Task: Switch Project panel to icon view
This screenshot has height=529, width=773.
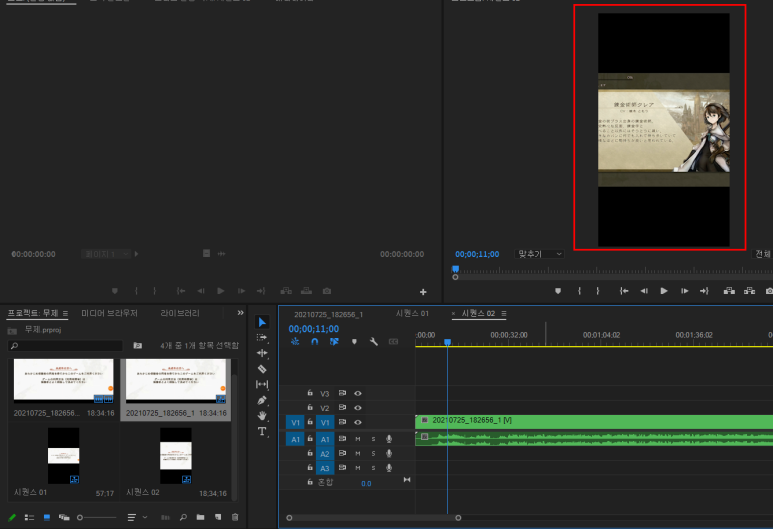Action: (x=47, y=517)
